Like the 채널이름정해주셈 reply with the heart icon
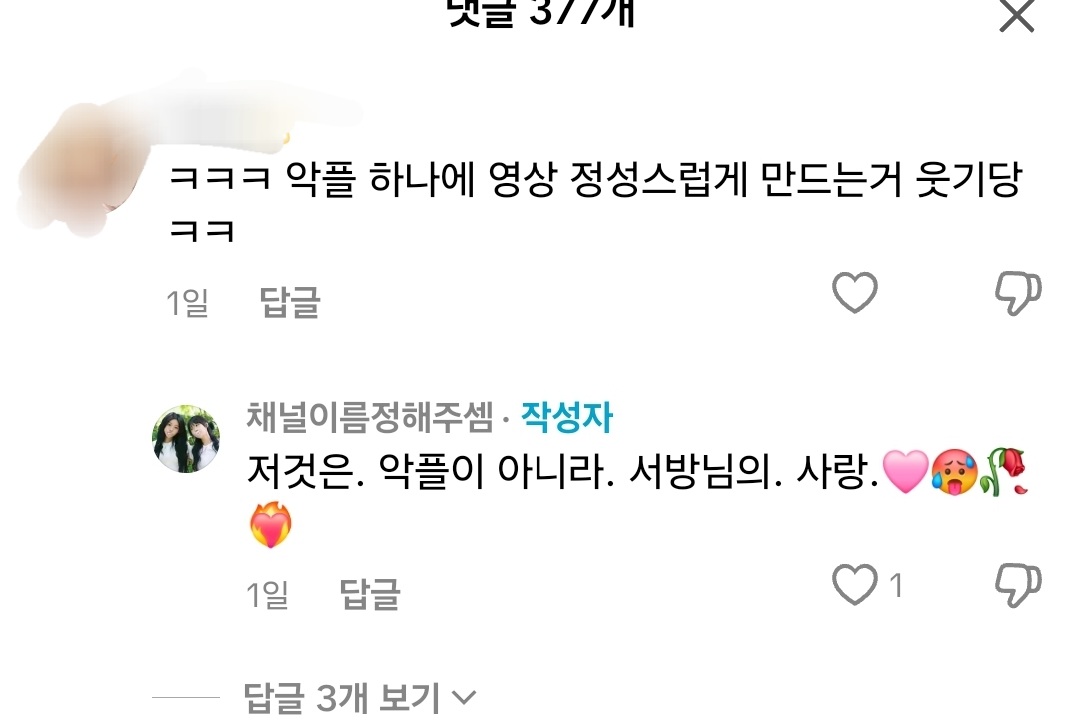 point(855,584)
